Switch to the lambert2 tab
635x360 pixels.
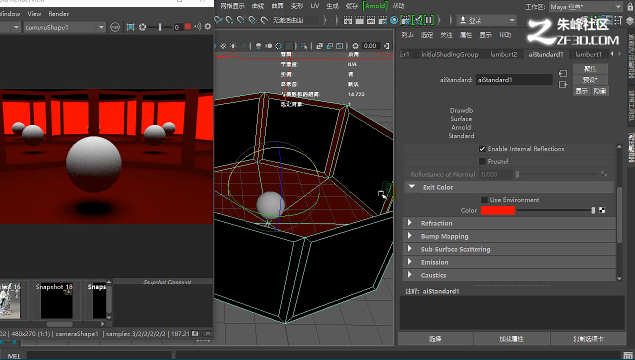[x=503, y=54]
